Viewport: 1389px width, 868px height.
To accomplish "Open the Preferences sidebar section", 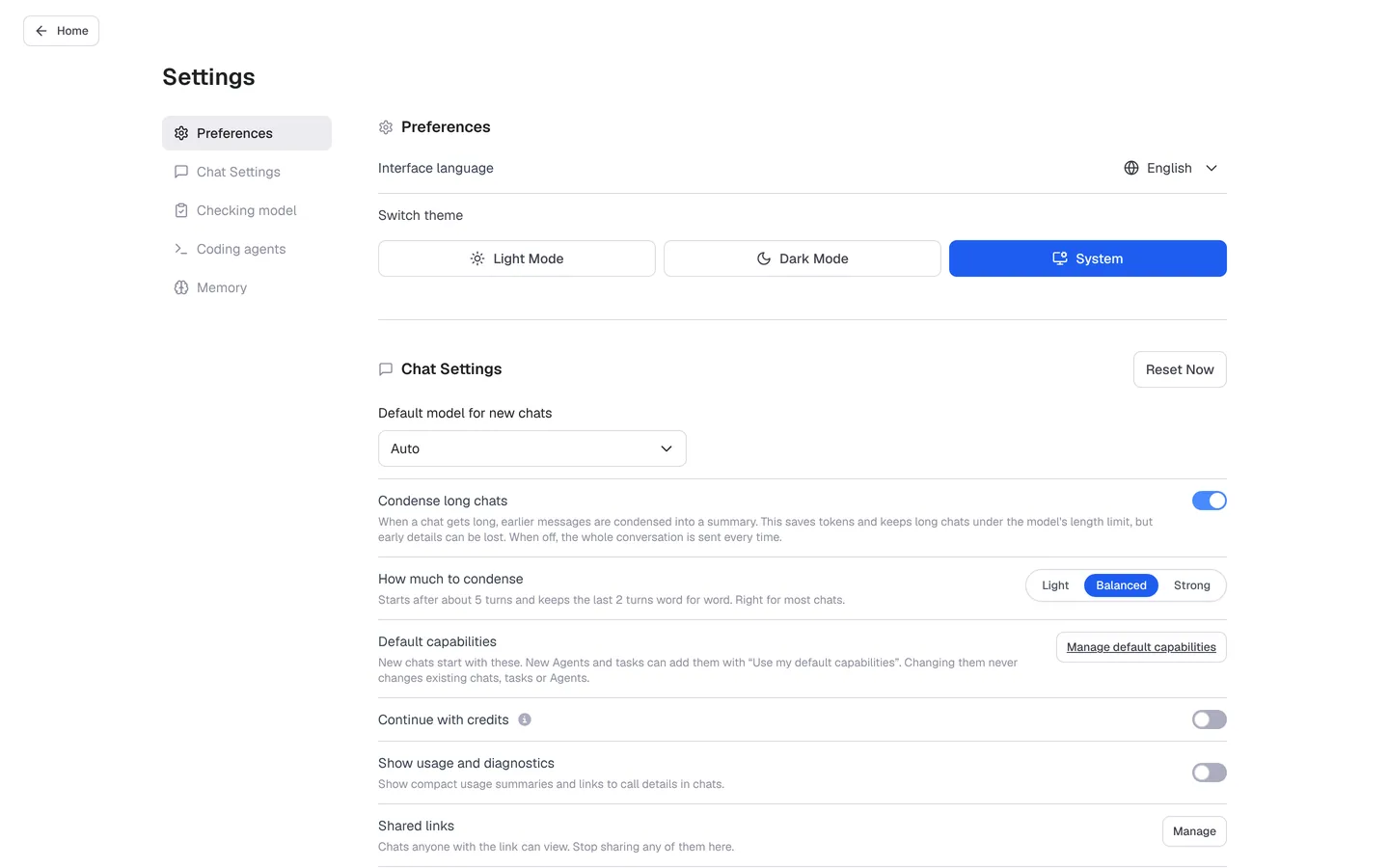I will coord(247,133).
